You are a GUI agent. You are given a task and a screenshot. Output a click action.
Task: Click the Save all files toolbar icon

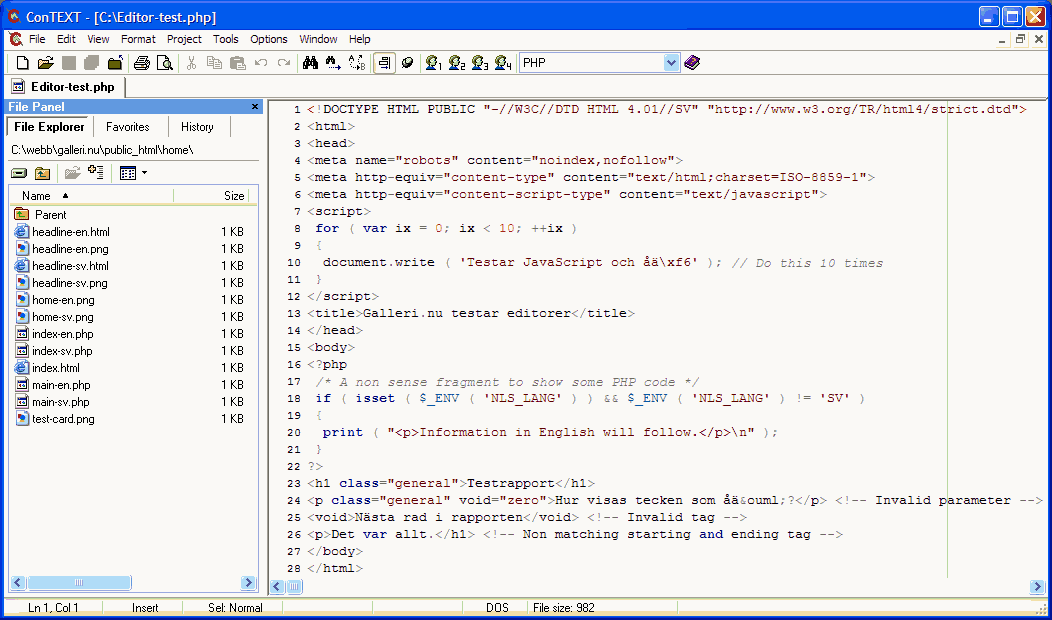pyautogui.click(x=91, y=63)
